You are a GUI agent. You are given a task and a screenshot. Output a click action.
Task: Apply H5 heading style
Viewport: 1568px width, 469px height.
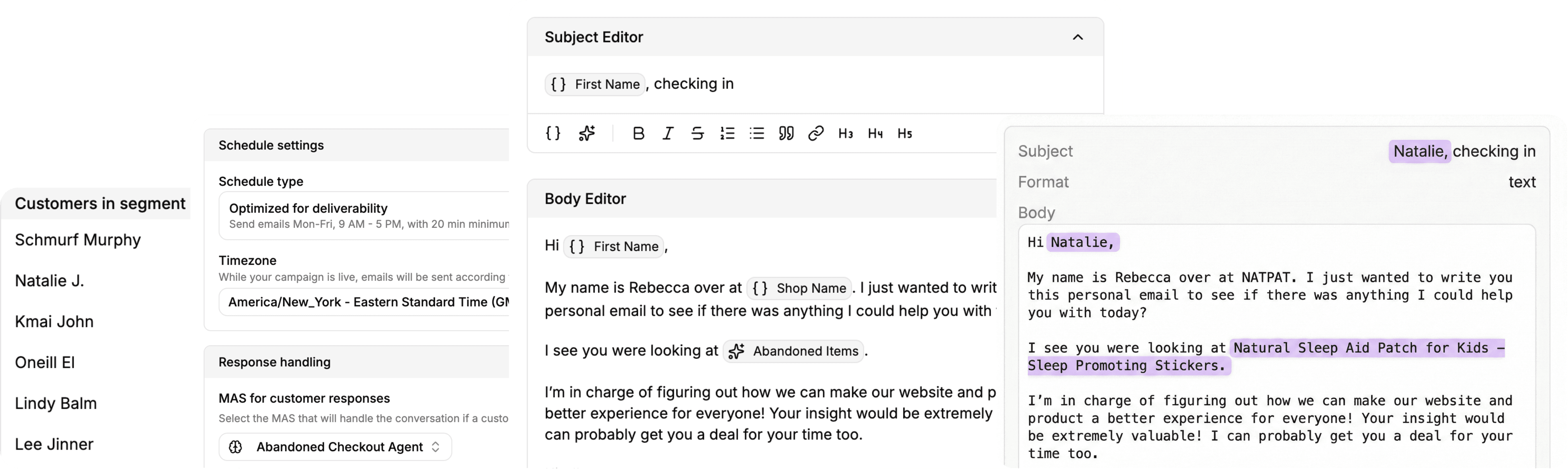coord(905,133)
